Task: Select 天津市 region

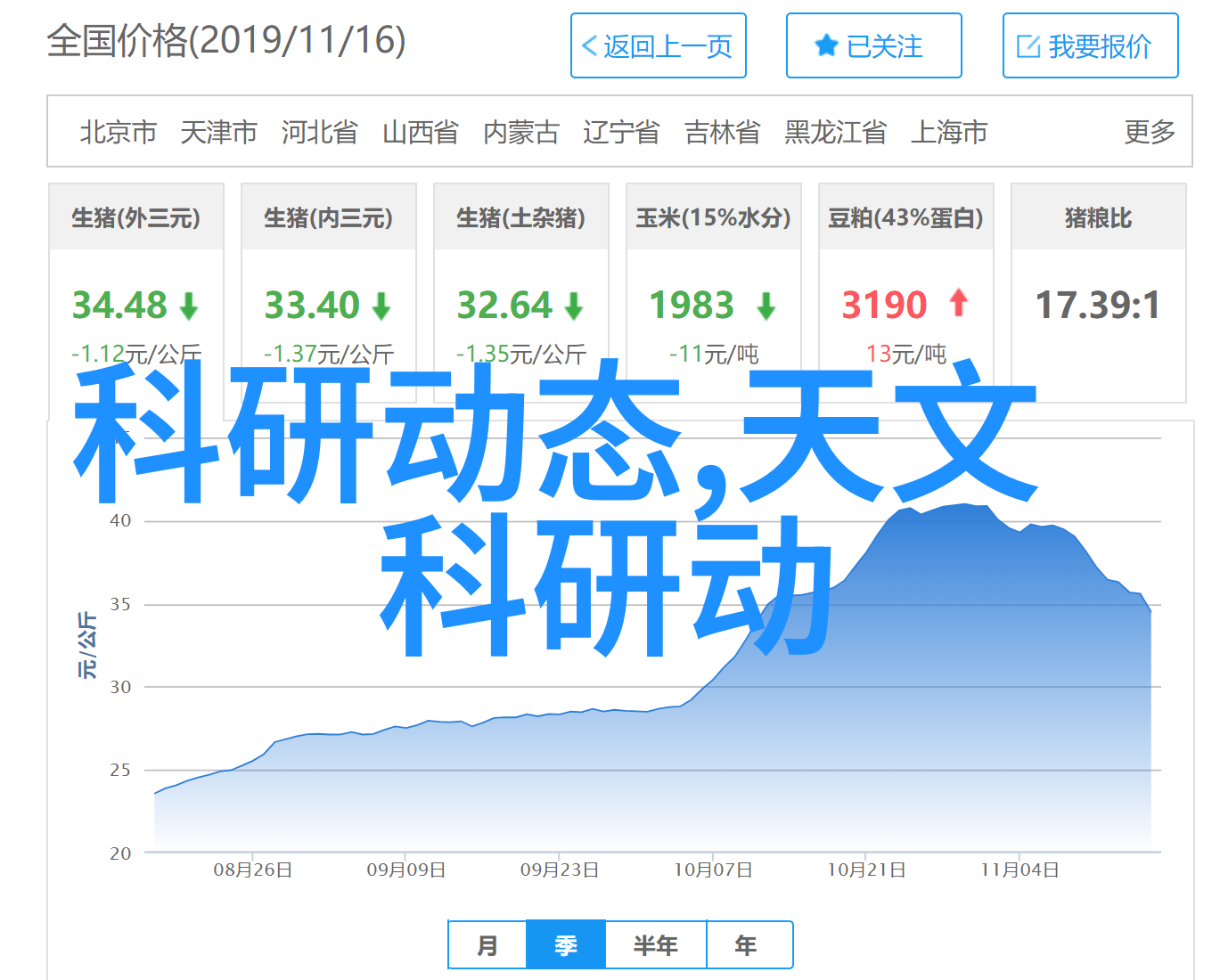Action: (219, 132)
